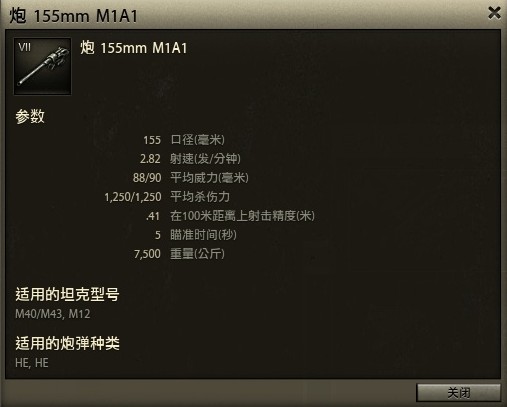Click the heading 炮 155mm M1A1 beside icon
Screen dimensions: 507x407
pyautogui.click(x=134, y=48)
